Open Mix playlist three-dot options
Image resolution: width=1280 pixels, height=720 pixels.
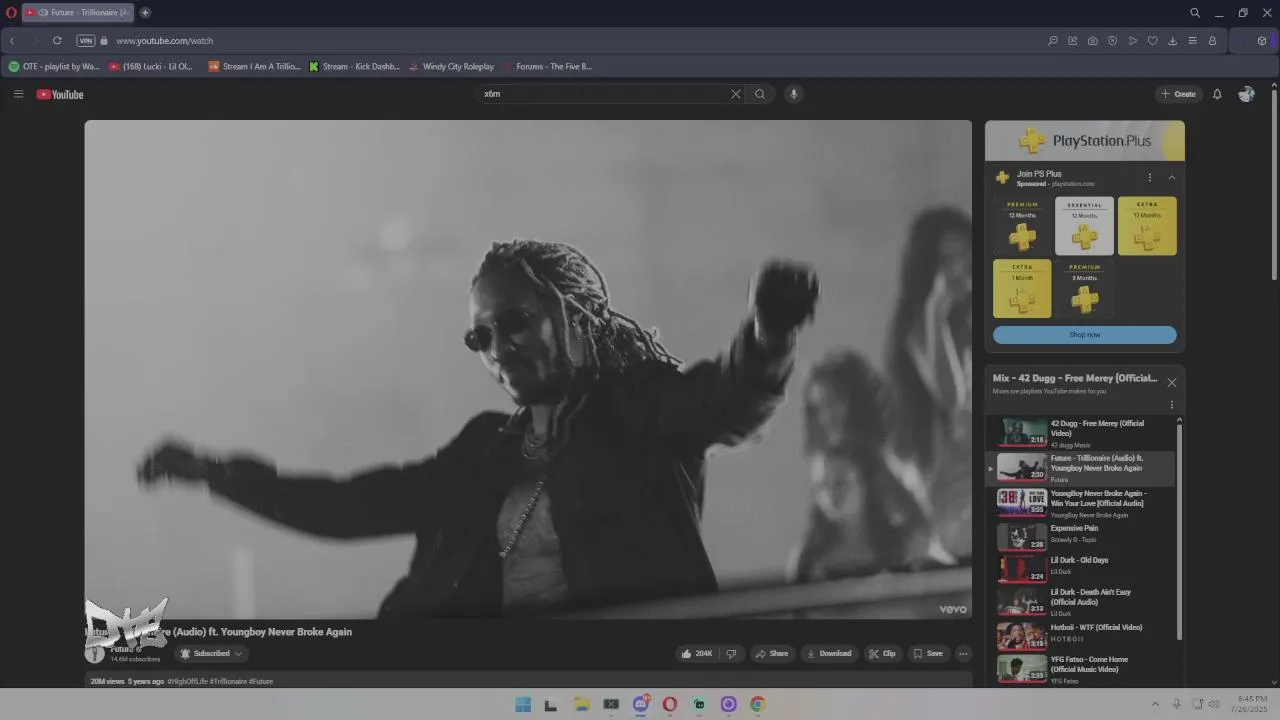click(1172, 406)
